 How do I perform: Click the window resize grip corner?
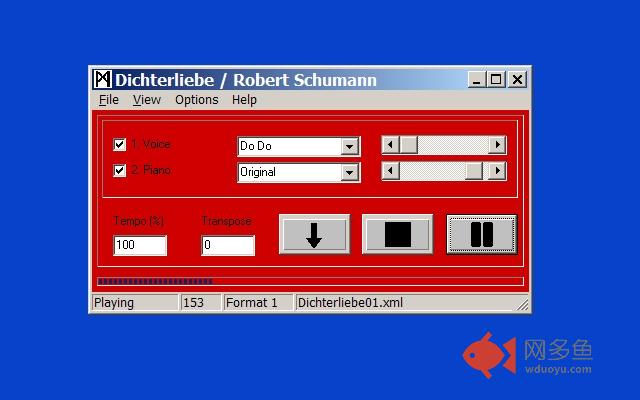point(523,305)
